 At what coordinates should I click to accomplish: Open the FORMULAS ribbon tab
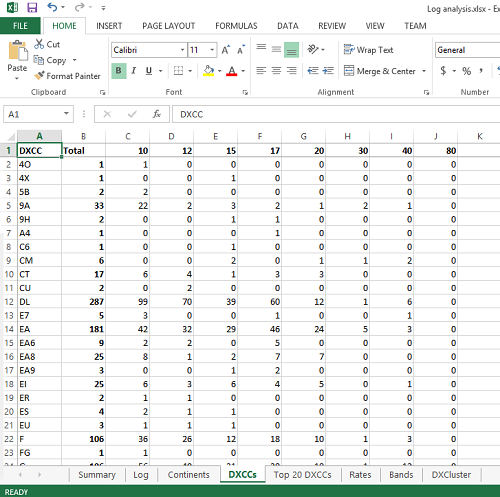pyautogui.click(x=236, y=26)
